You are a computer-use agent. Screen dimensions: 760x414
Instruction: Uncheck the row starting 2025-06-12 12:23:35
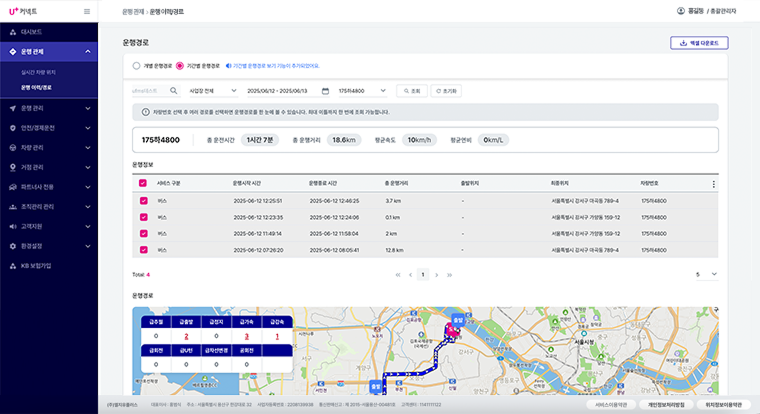click(x=143, y=217)
